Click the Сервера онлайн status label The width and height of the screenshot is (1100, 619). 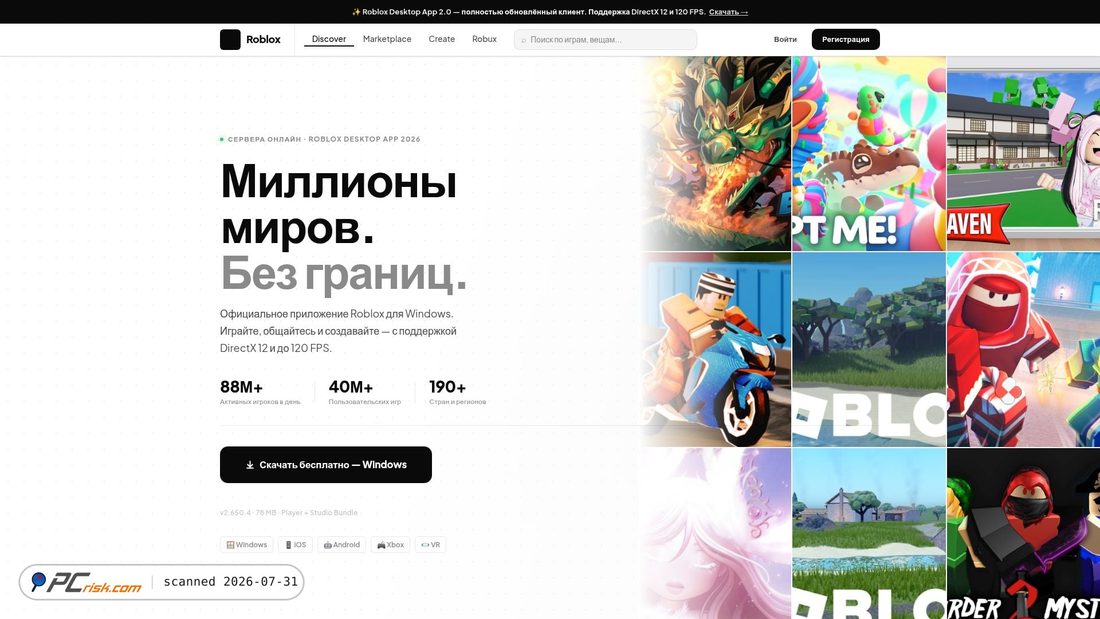pyautogui.click(x=323, y=139)
